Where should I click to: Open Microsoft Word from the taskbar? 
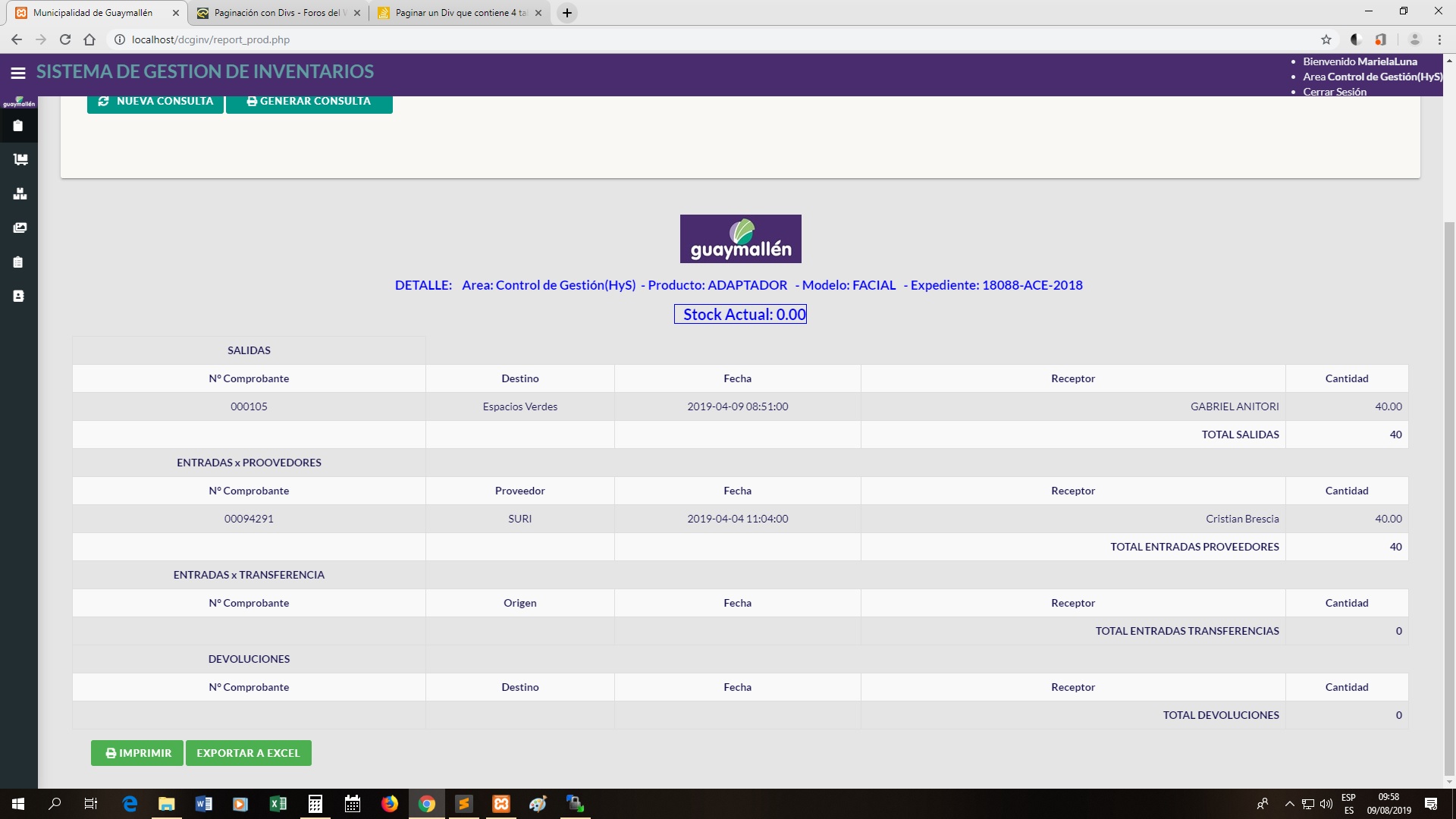pos(203,804)
